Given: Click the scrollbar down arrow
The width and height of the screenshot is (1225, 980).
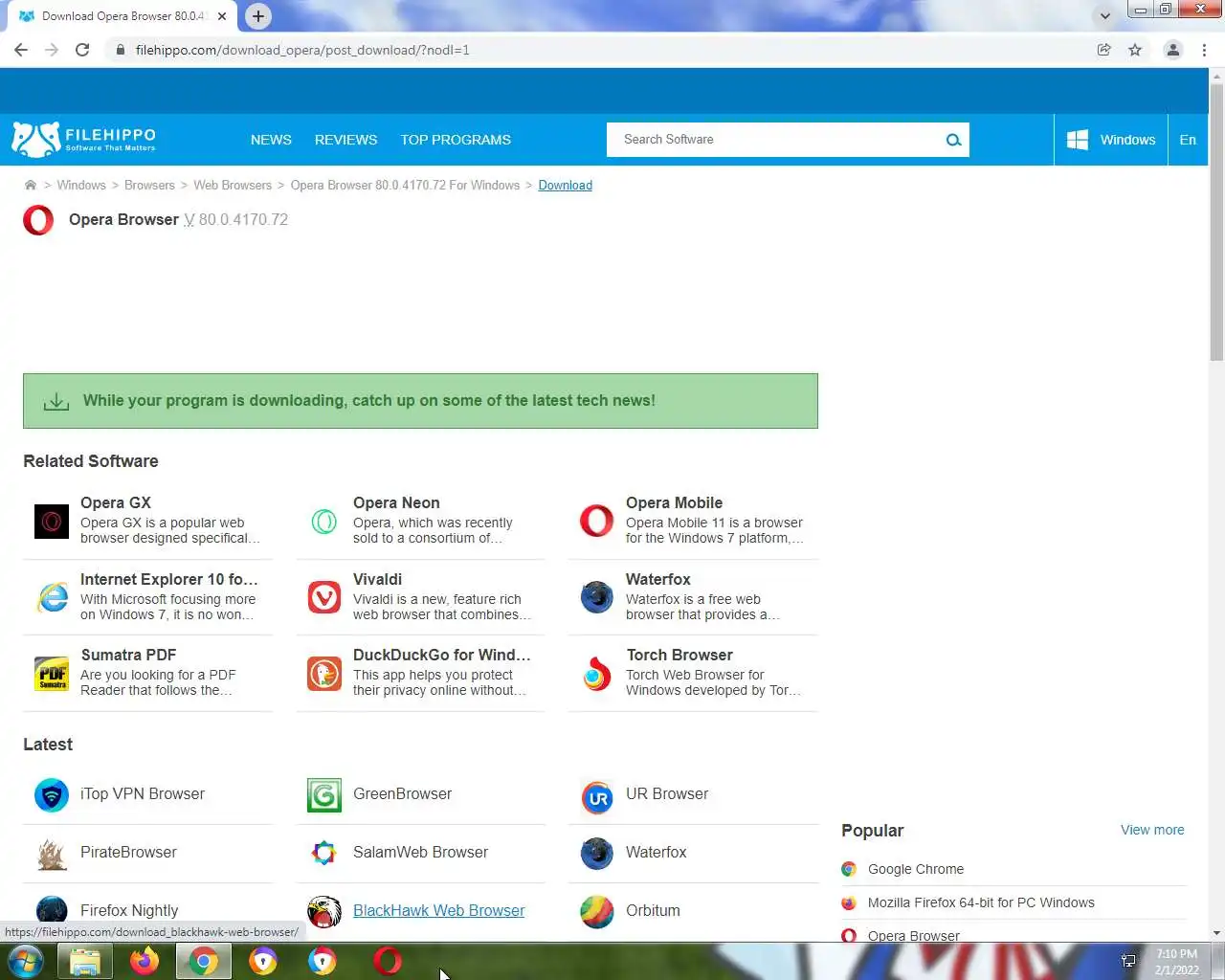Looking at the screenshot, I should (x=1216, y=933).
